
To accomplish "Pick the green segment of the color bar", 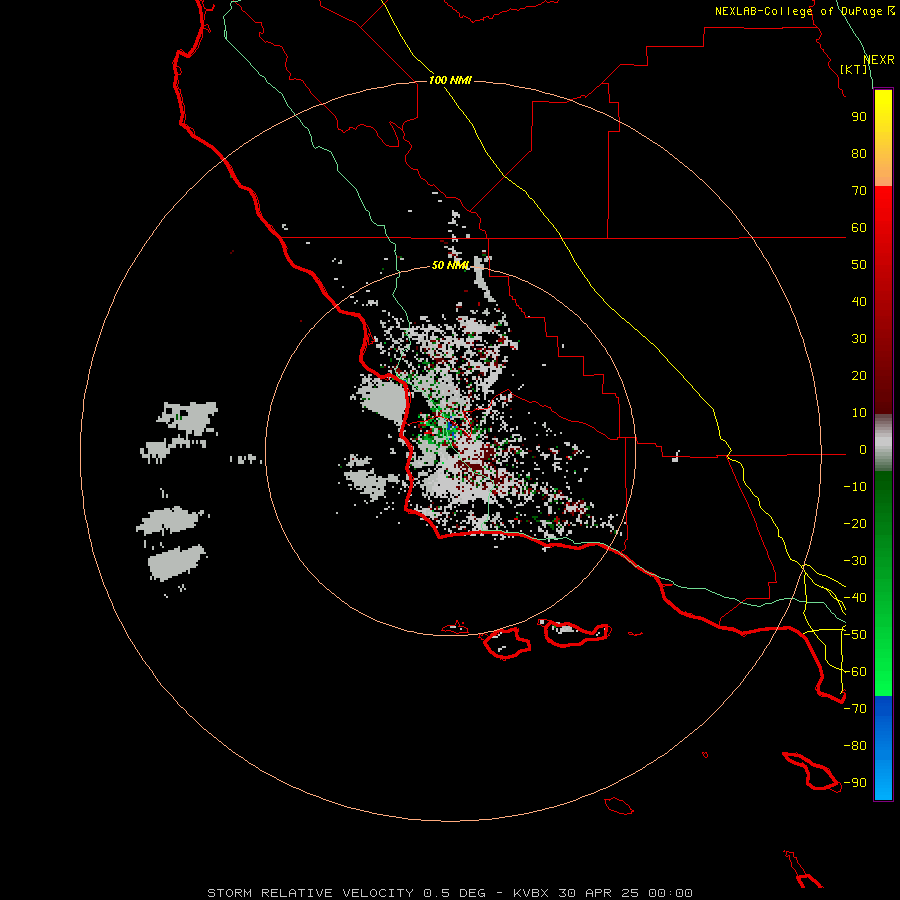I will tap(883, 584).
